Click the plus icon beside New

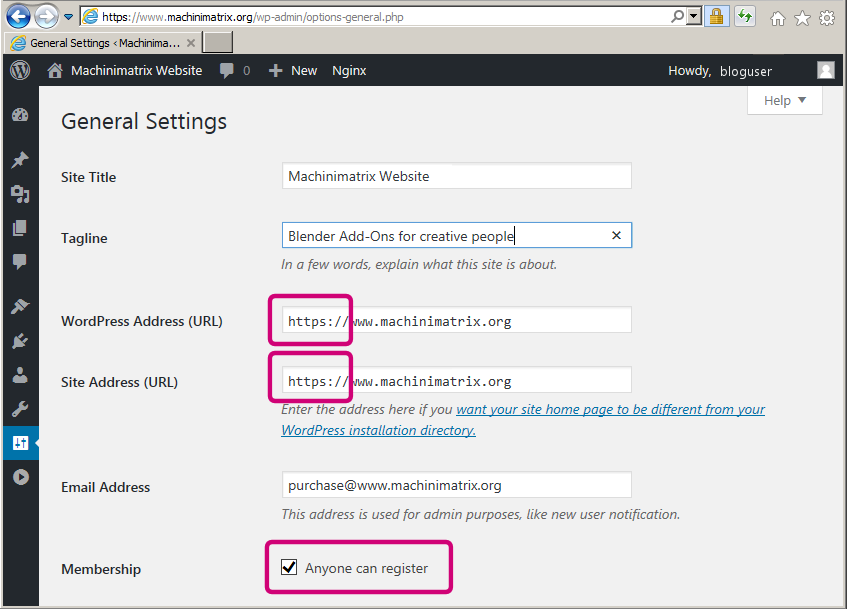275,71
